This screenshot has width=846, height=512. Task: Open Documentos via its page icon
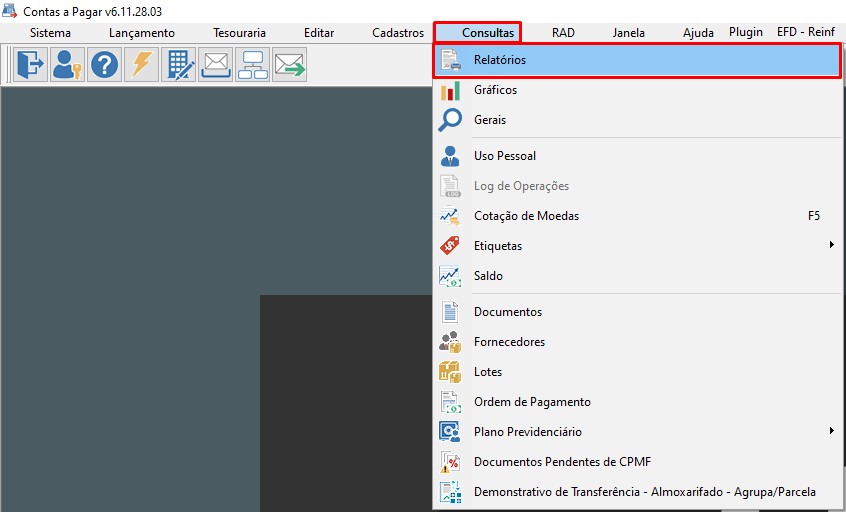click(450, 312)
